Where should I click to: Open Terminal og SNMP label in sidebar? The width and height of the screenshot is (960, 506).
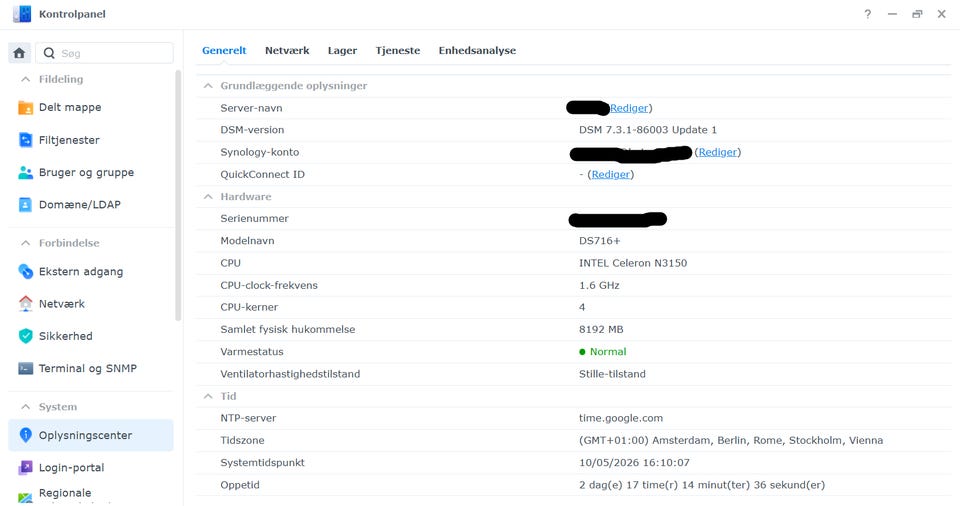coord(88,368)
